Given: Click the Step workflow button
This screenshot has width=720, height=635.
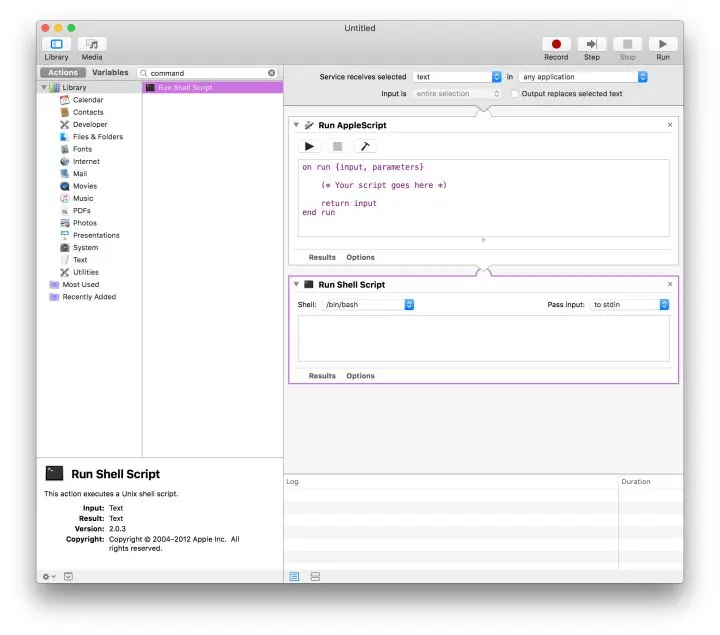Looking at the screenshot, I should [591, 45].
